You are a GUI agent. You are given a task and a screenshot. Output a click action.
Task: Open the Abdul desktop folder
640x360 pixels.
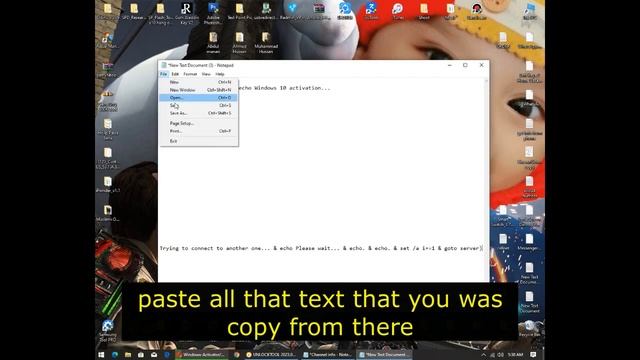[x=213, y=43]
